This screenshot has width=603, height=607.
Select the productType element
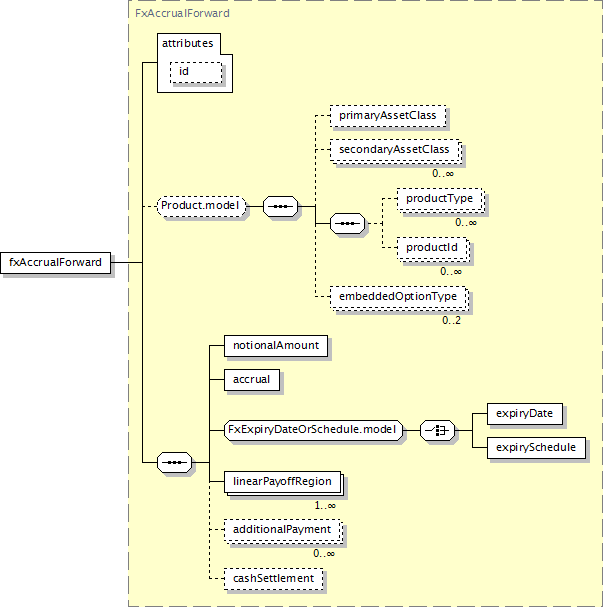tap(439, 199)
